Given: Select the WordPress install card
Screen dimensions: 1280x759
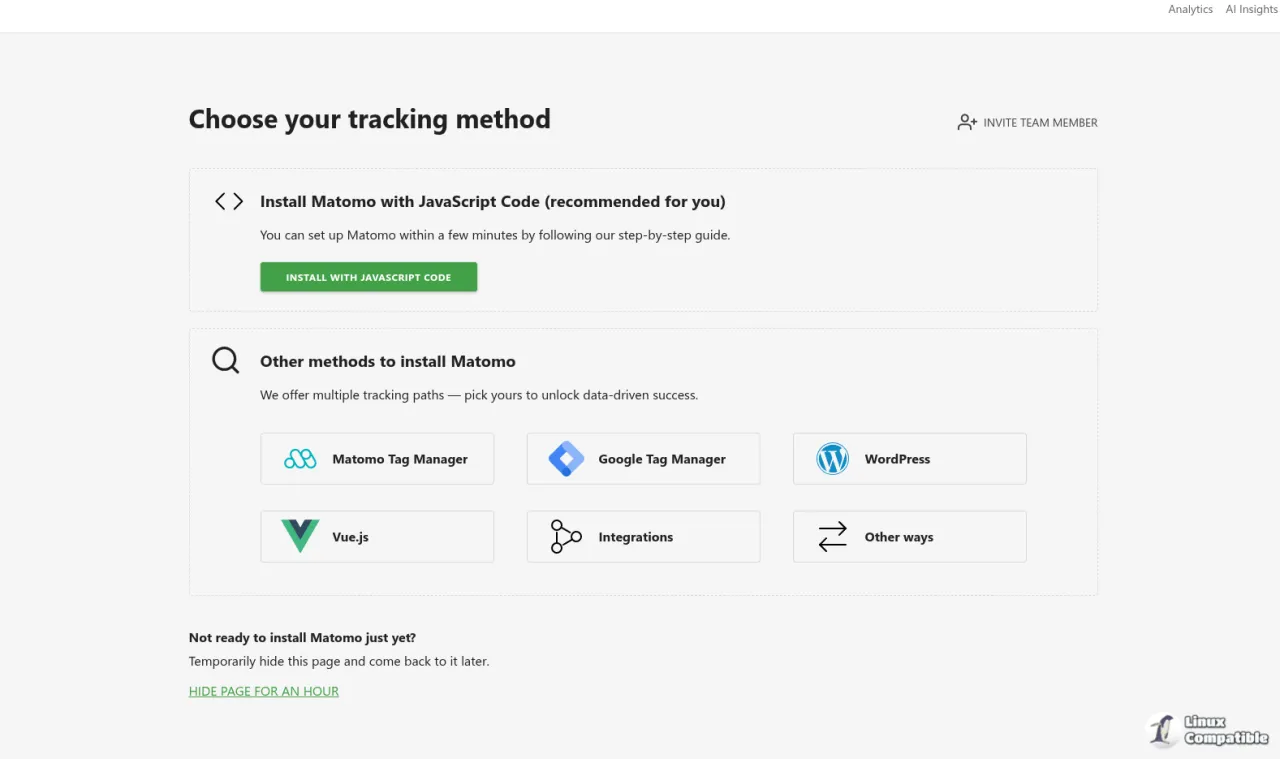Looking at the screenshot, I should (910, 459).
